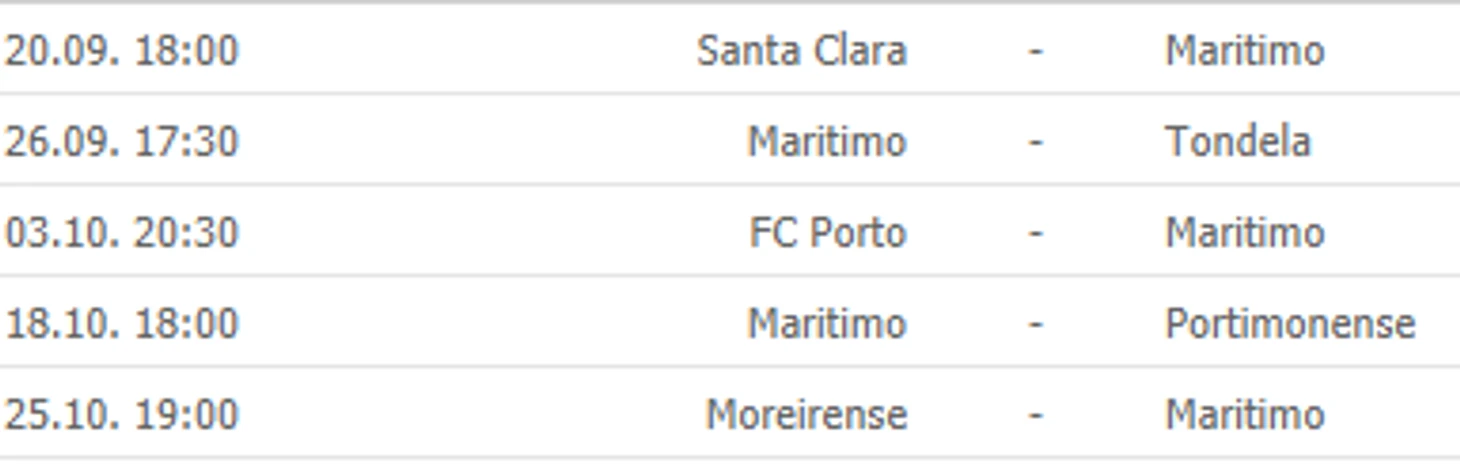Click score dash of Maritimo-Tondela match
Screen dimensions: 1460x466
[x=1035, y=141]
